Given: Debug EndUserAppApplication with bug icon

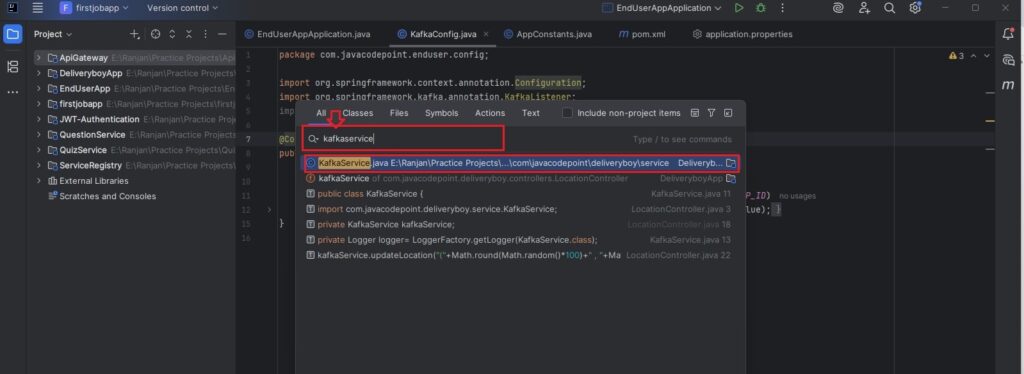Looking at the screenshot, I should pyautogui.click(x=761, y=8).
